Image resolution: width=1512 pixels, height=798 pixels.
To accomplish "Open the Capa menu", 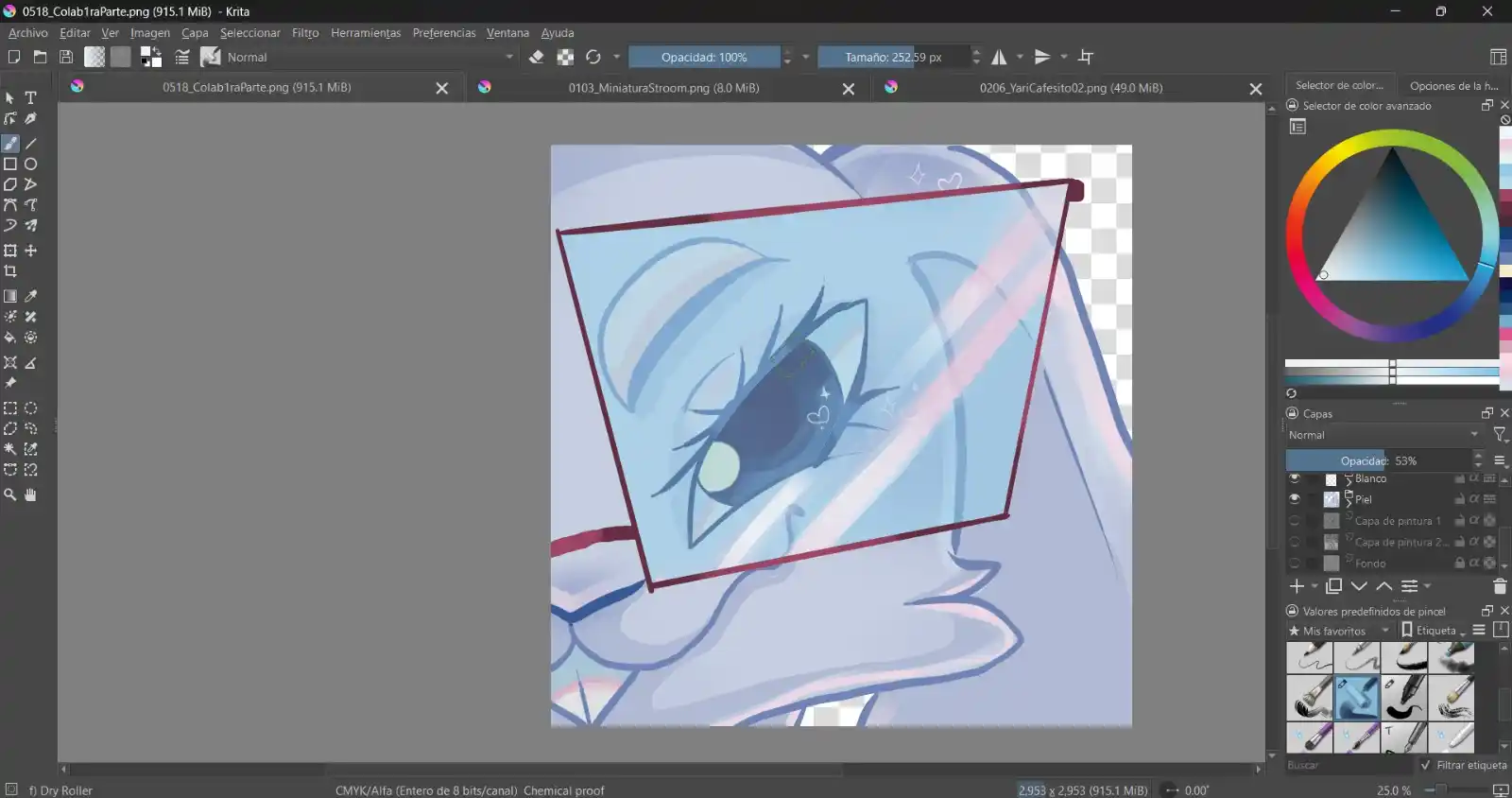I will point(195,33).
